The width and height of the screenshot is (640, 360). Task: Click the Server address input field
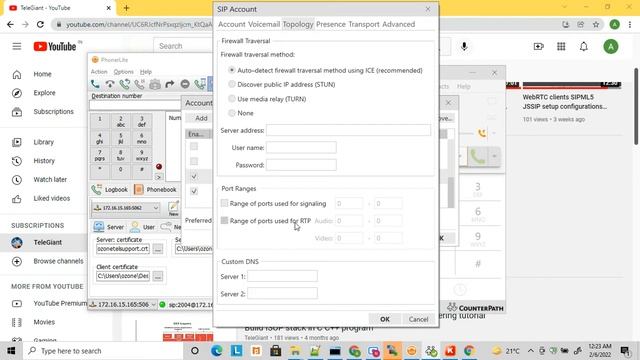348,130
